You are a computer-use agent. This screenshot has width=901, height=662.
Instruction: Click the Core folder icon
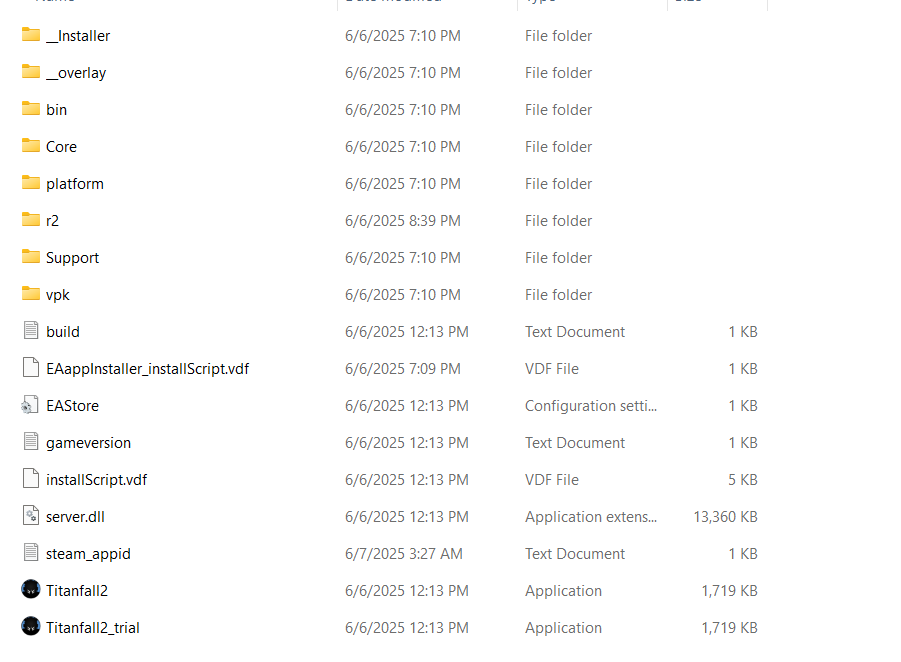point(31,146)
